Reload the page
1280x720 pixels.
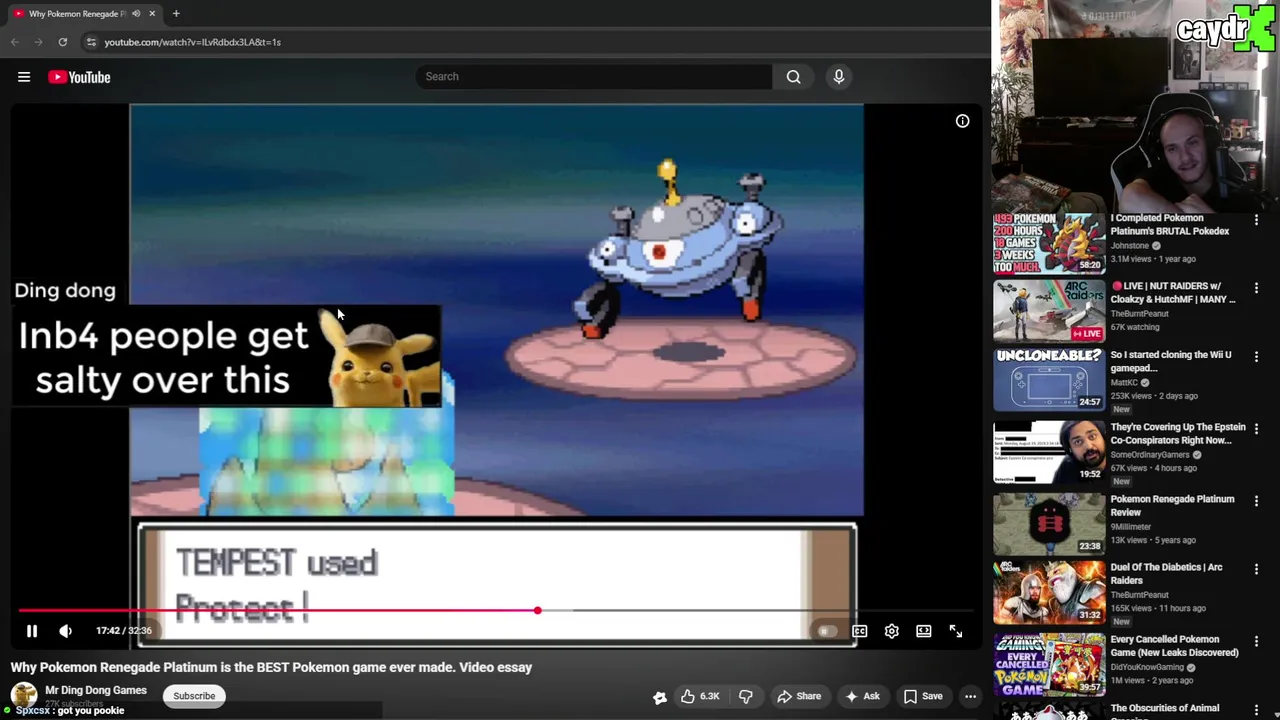click(62, 42)
